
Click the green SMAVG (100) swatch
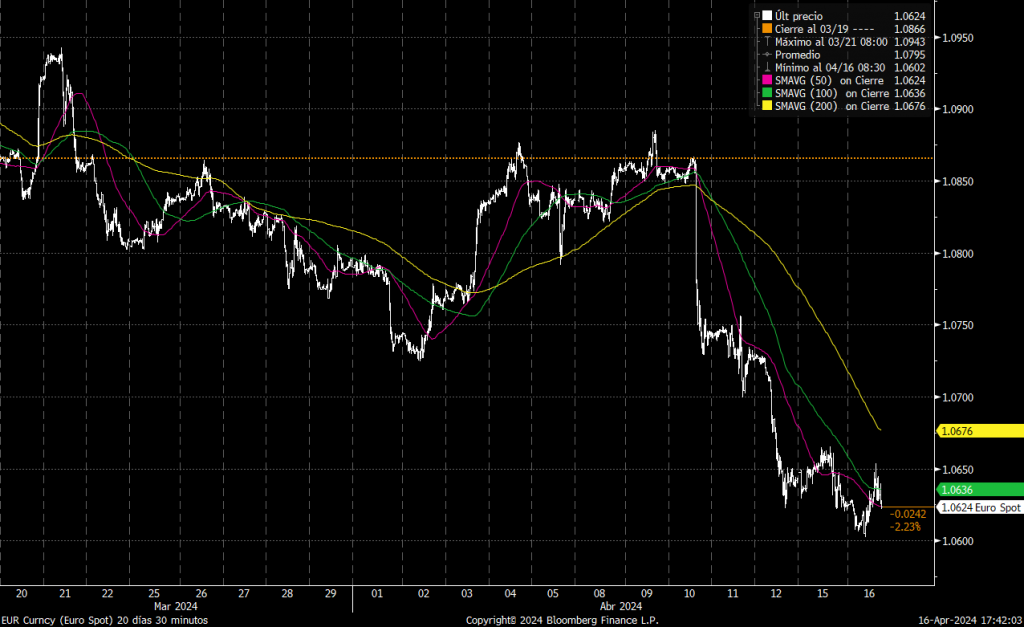766,93
